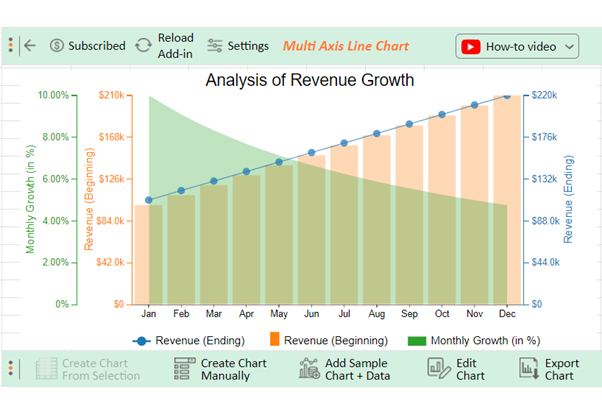
Task: Click the Oct x-axis label
Action: coord(442,314)
